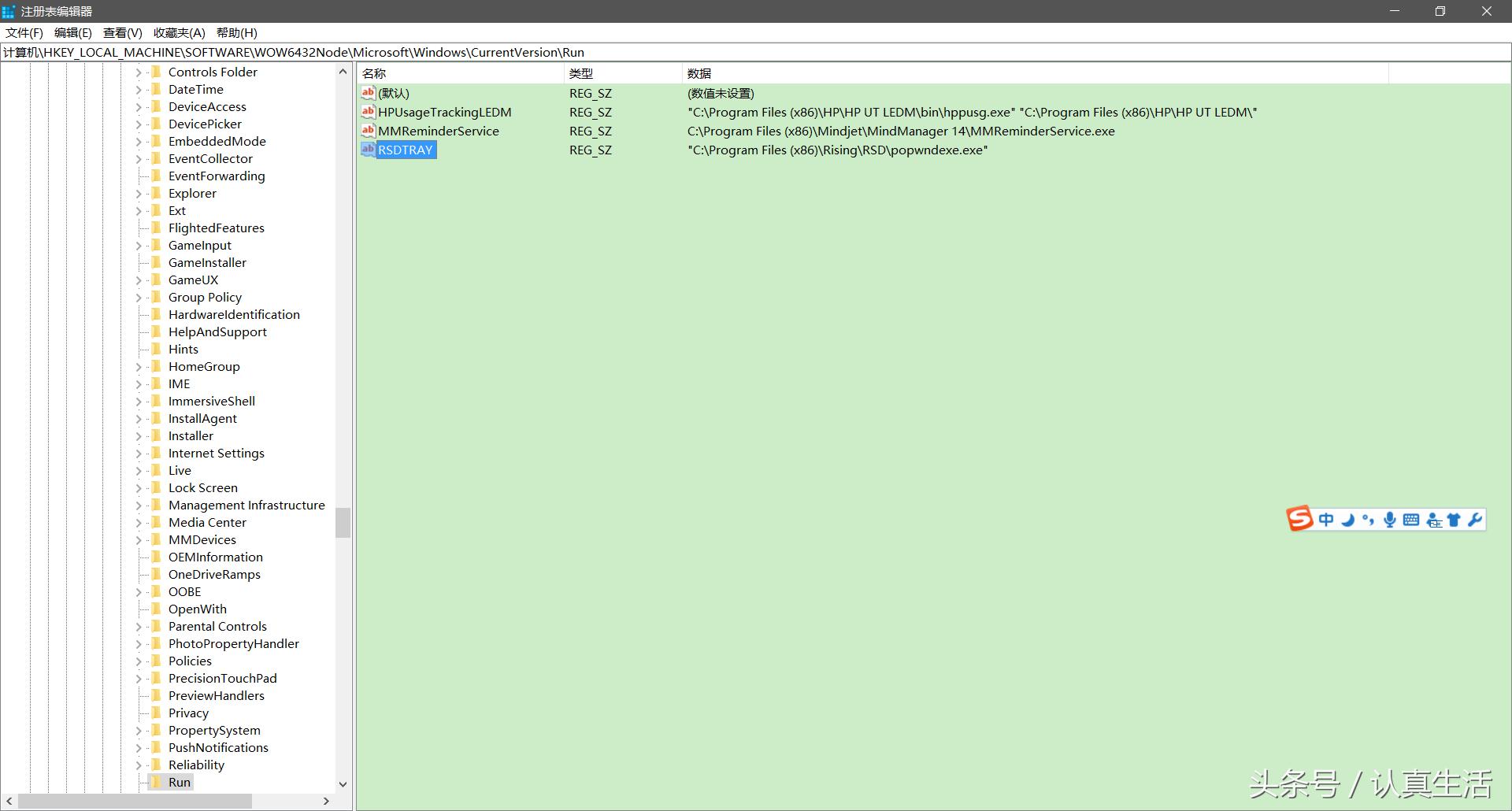
Task: Click the string value icon beside (默认)
Action: pos(368,93)
